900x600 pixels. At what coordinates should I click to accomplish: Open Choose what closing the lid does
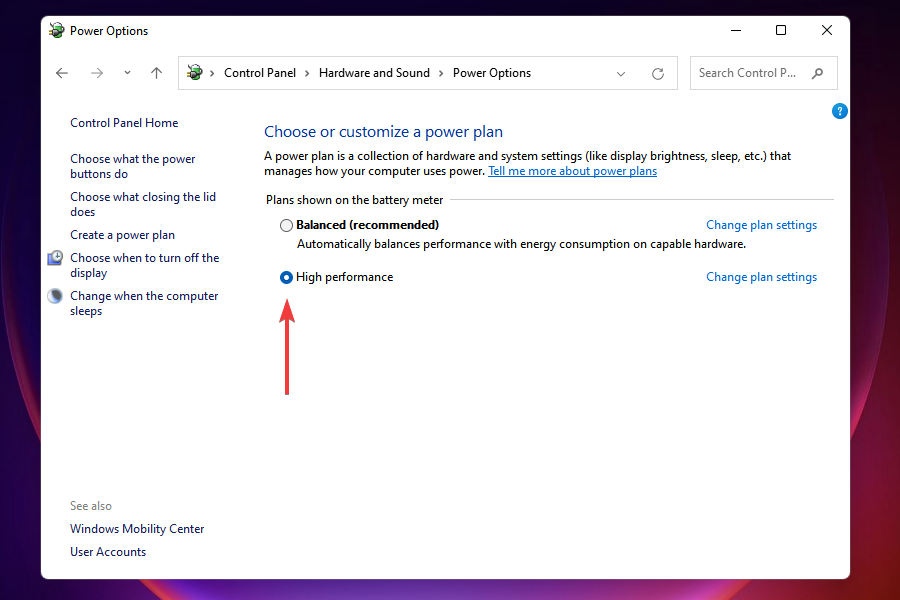pos(143,204)
